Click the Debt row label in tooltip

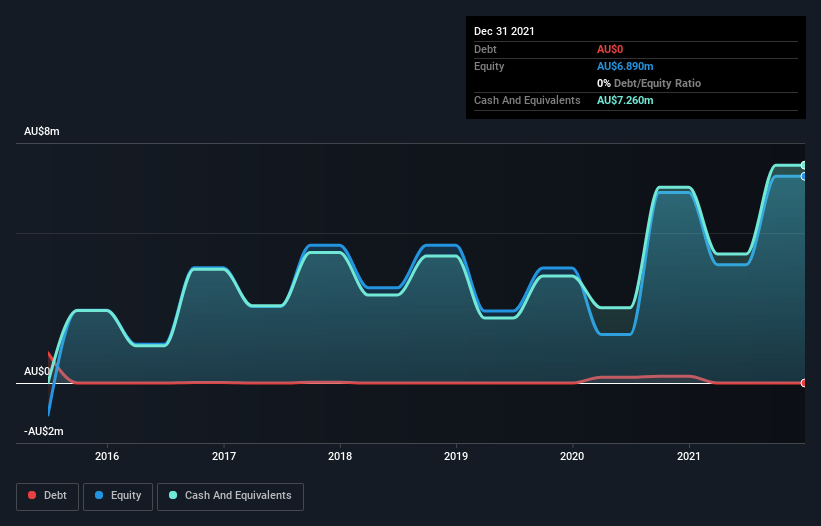(485, 49)
